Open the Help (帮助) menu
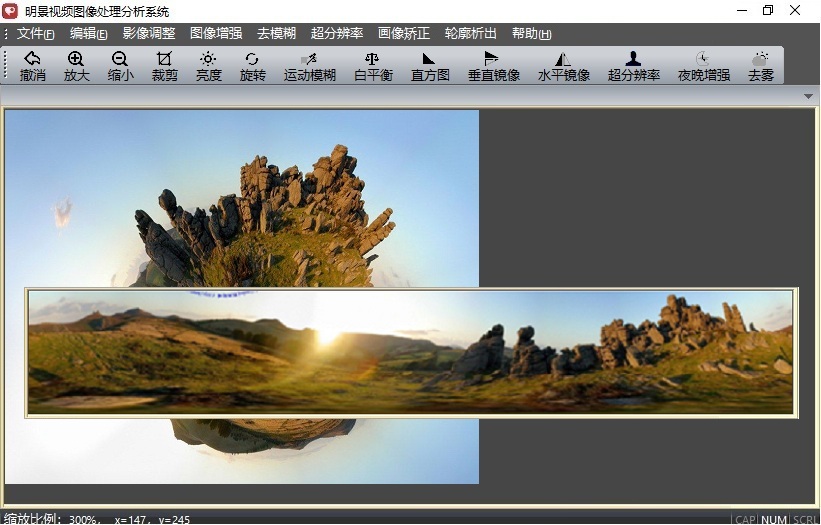This screenshot has width=821, height=525. click(531, 33)
